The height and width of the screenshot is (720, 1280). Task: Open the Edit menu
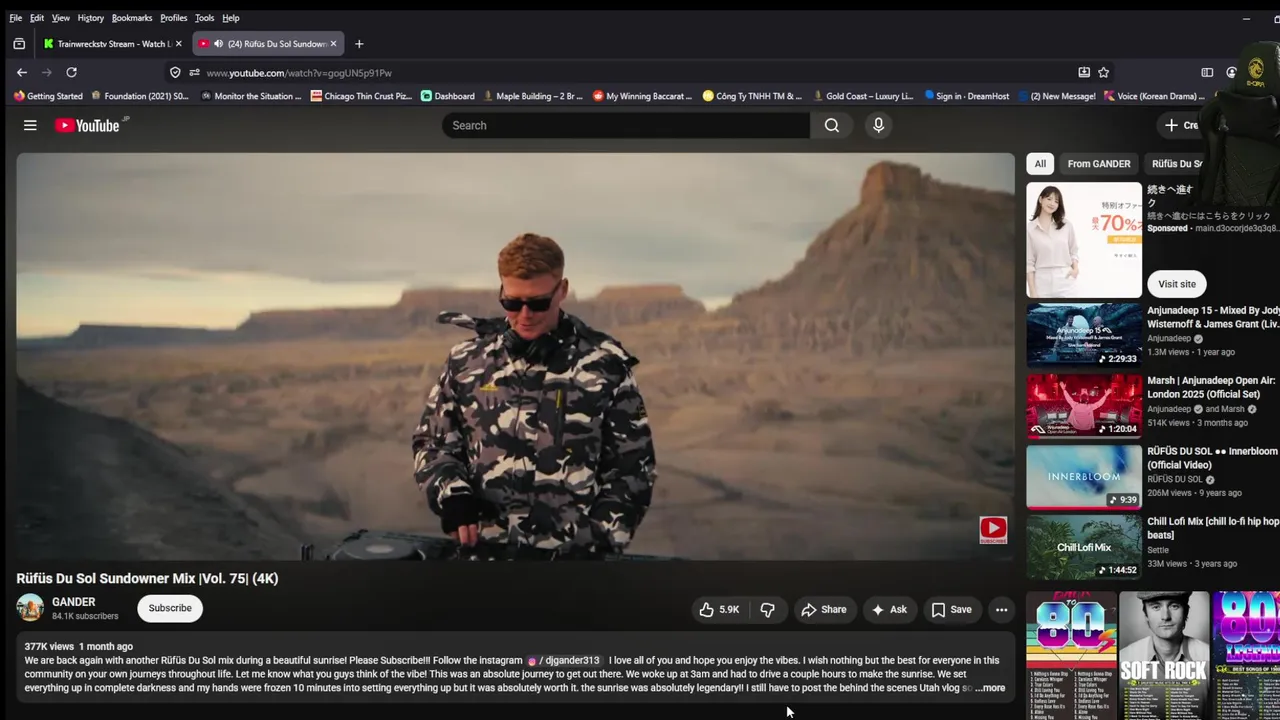(37, 18)
